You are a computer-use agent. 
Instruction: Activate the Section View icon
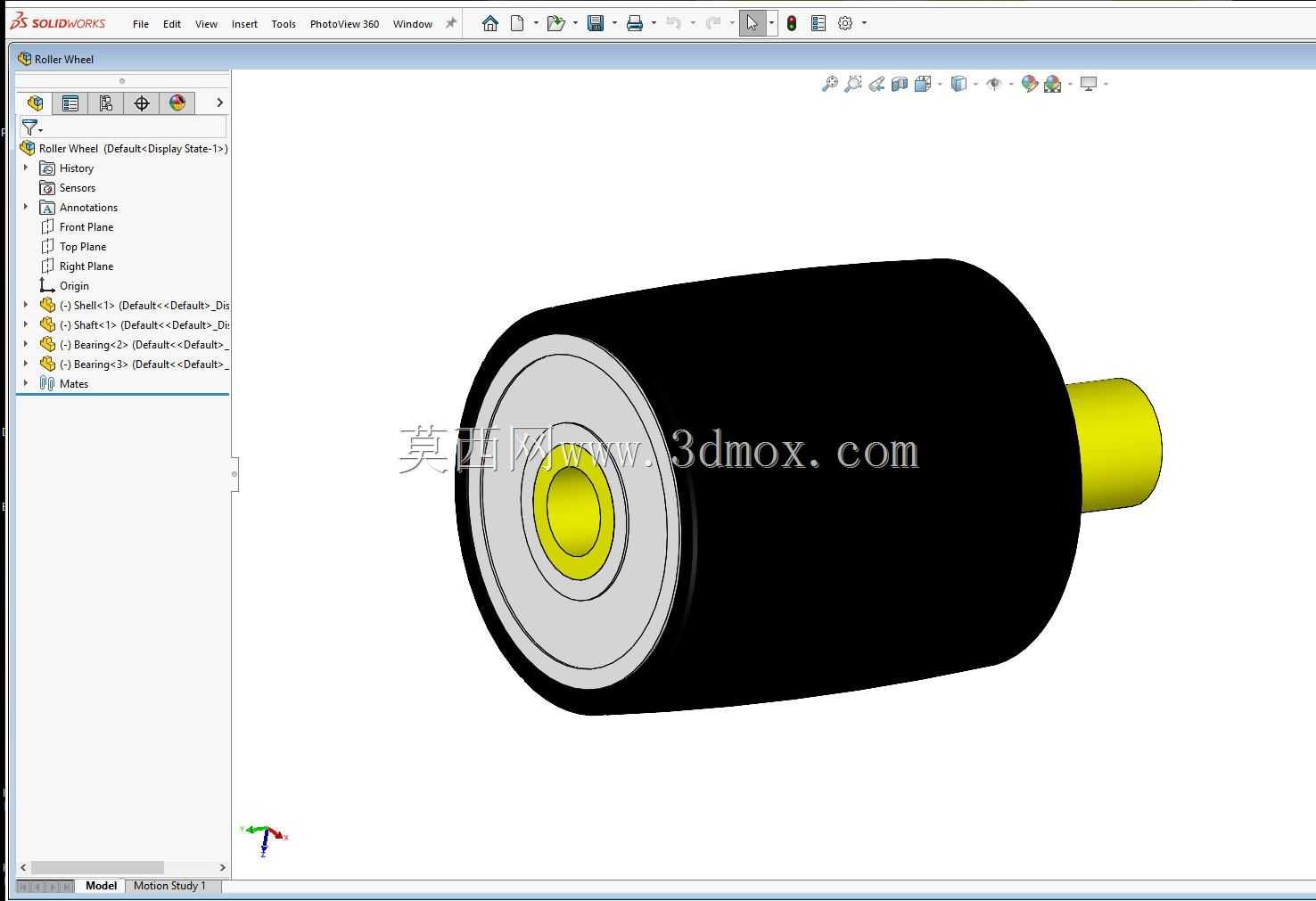pyautogui.click(x=900, y=84)
